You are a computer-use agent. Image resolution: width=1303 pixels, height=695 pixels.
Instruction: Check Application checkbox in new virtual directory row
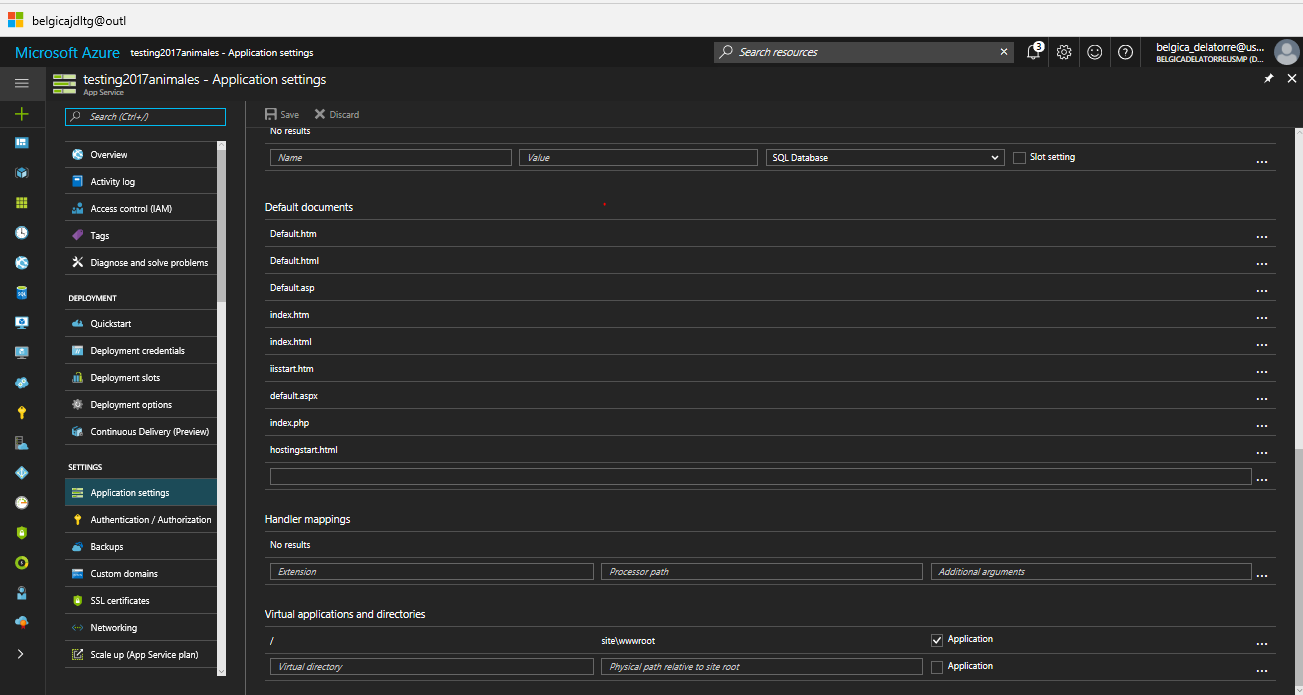click(x=937, y=667)
